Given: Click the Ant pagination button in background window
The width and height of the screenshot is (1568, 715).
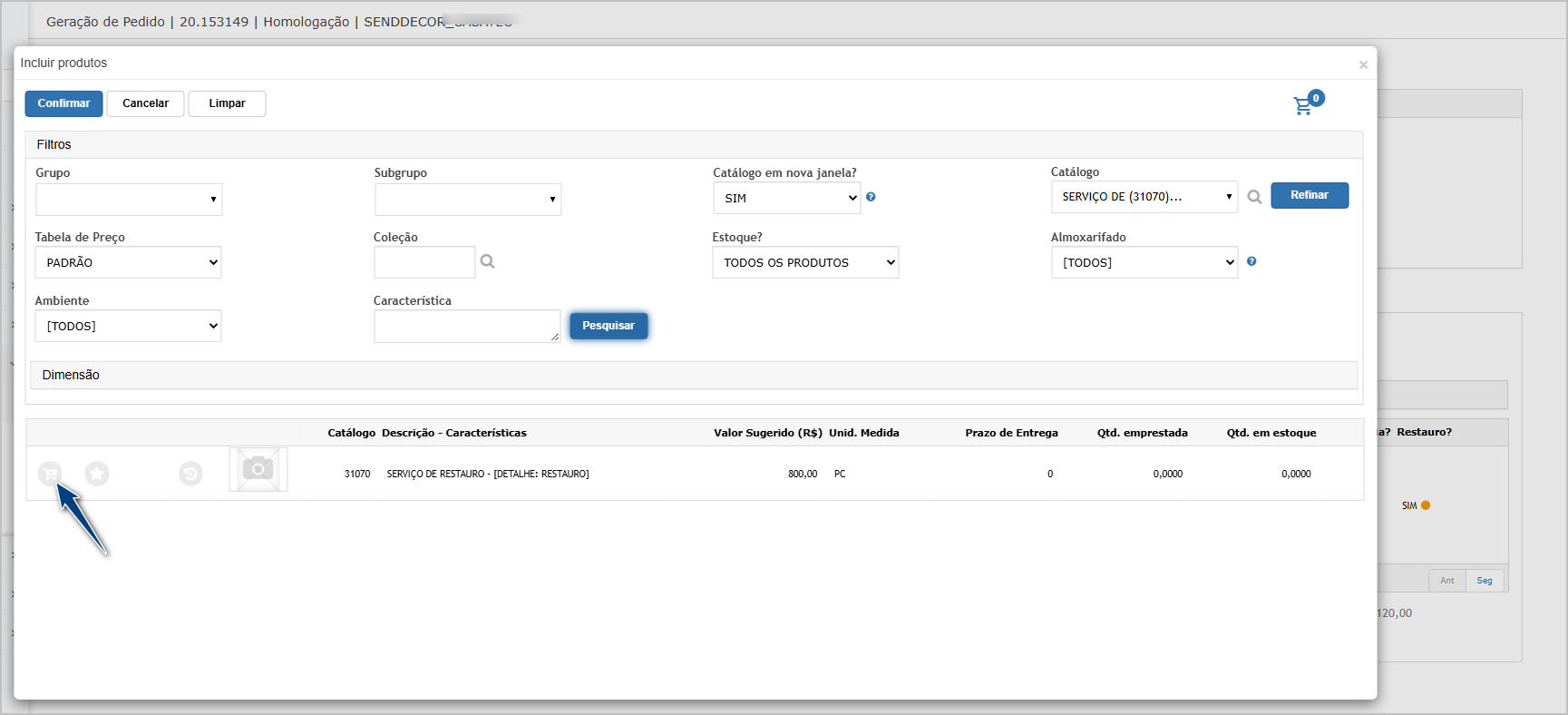Looking at the screenshot, I should (x=1447, y=581).
